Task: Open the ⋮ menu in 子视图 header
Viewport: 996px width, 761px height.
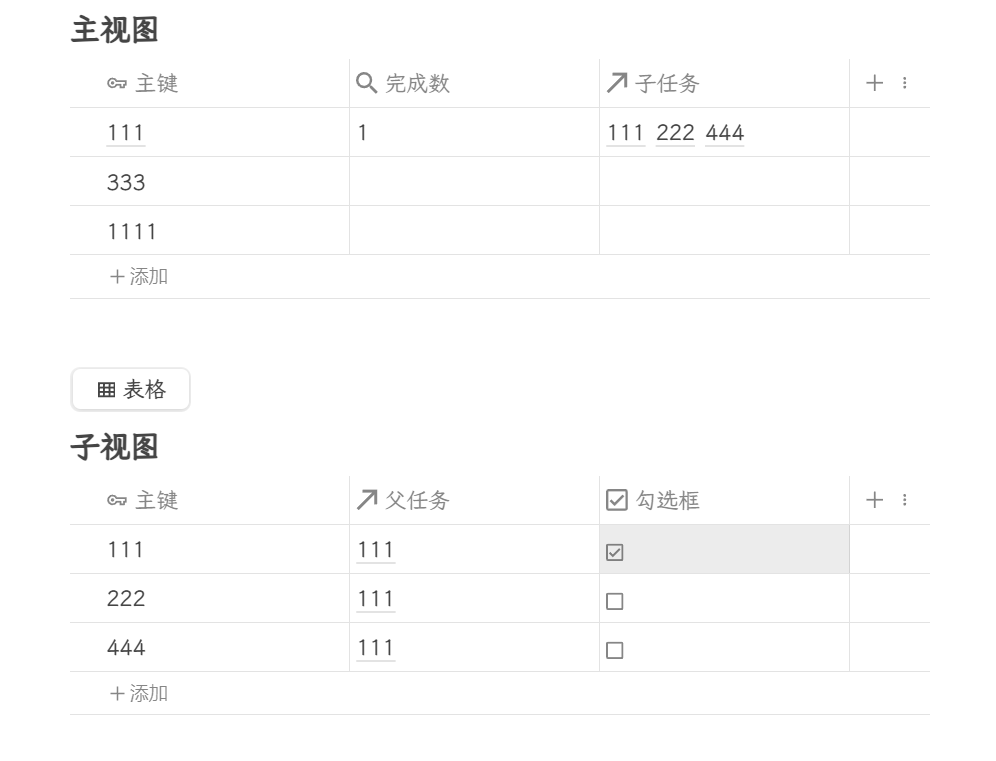Action: tap(904, 500)
